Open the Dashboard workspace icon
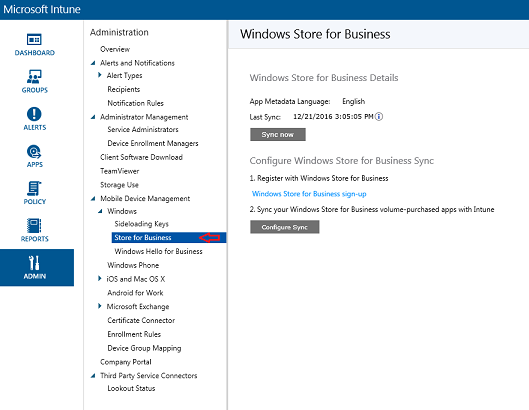The image size is (529, 410). click(34, 44)
